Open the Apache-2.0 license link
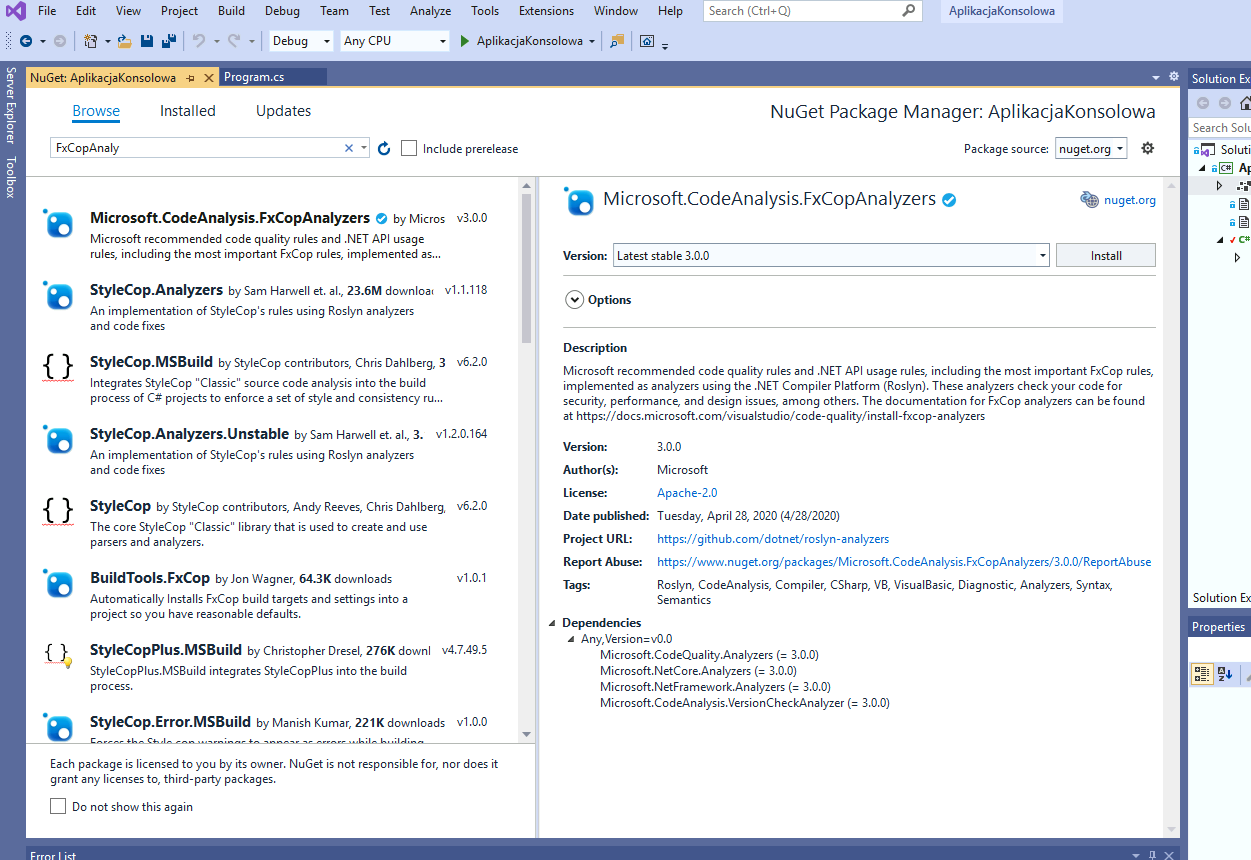The image size is (1251, 860). [687, 493]
